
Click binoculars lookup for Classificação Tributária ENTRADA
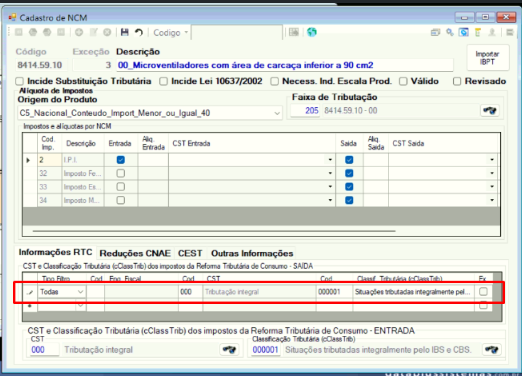(x=491, y=349)
